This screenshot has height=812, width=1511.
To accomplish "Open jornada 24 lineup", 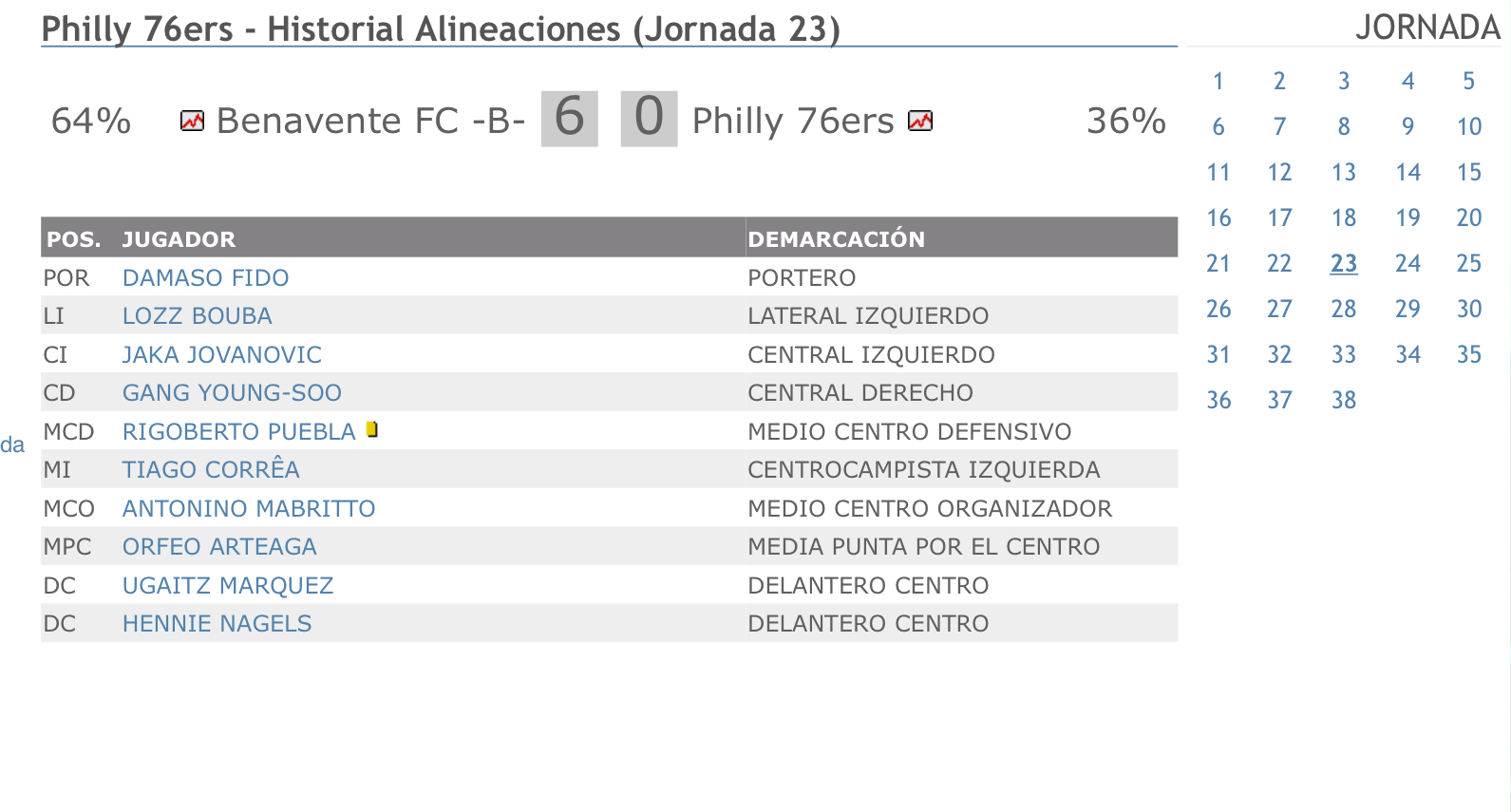I will click(1407, 264).
